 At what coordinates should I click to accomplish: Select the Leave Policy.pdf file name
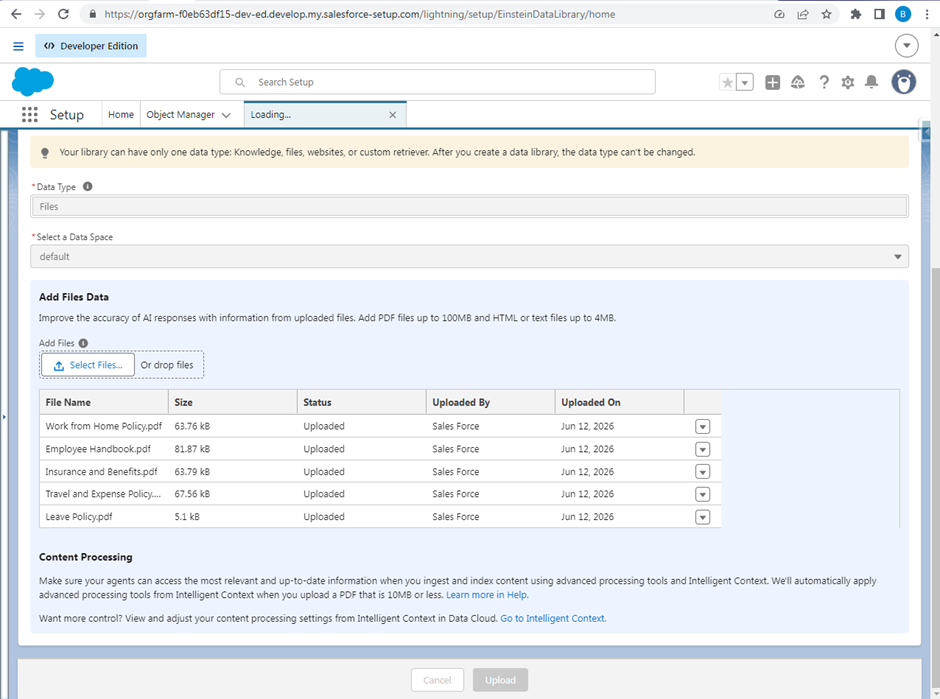(79, 517)
